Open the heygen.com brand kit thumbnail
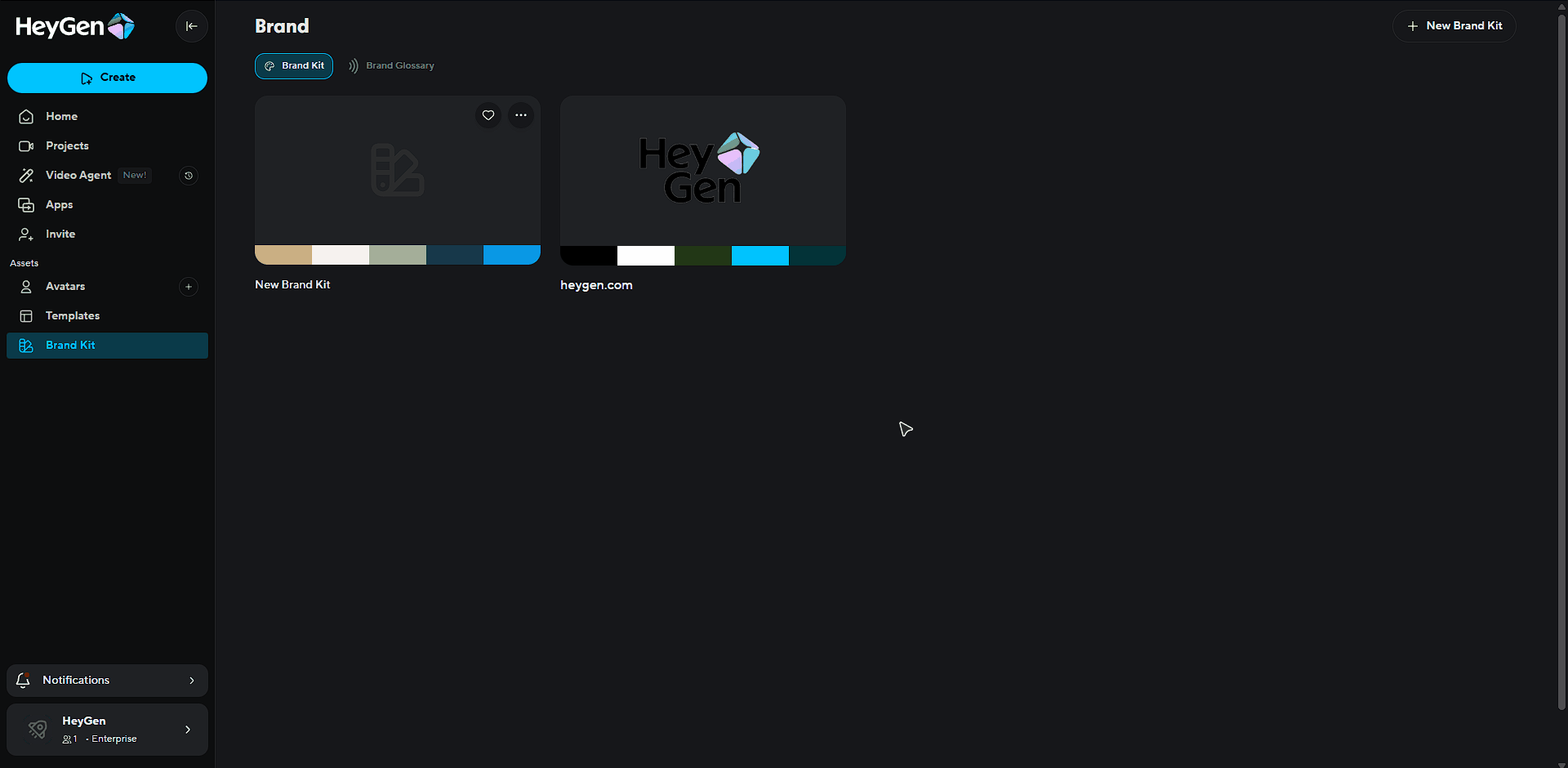 702,170
